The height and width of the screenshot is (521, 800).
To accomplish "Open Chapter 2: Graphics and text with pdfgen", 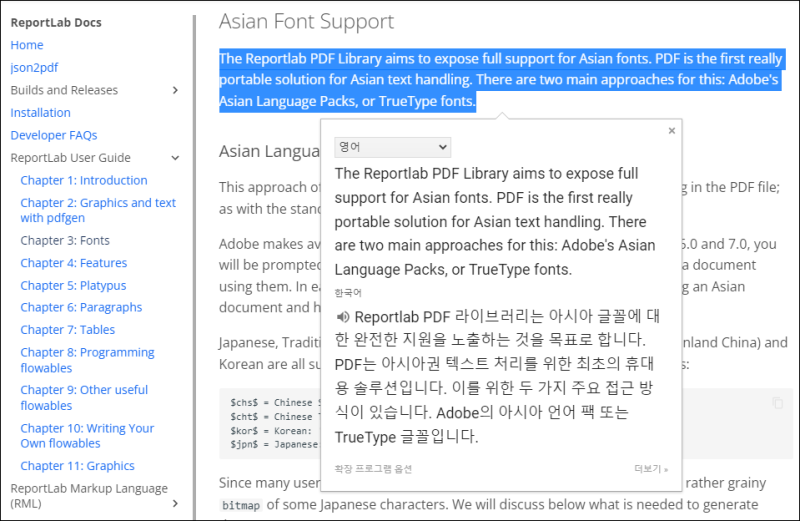I will [x=98, y=210].
